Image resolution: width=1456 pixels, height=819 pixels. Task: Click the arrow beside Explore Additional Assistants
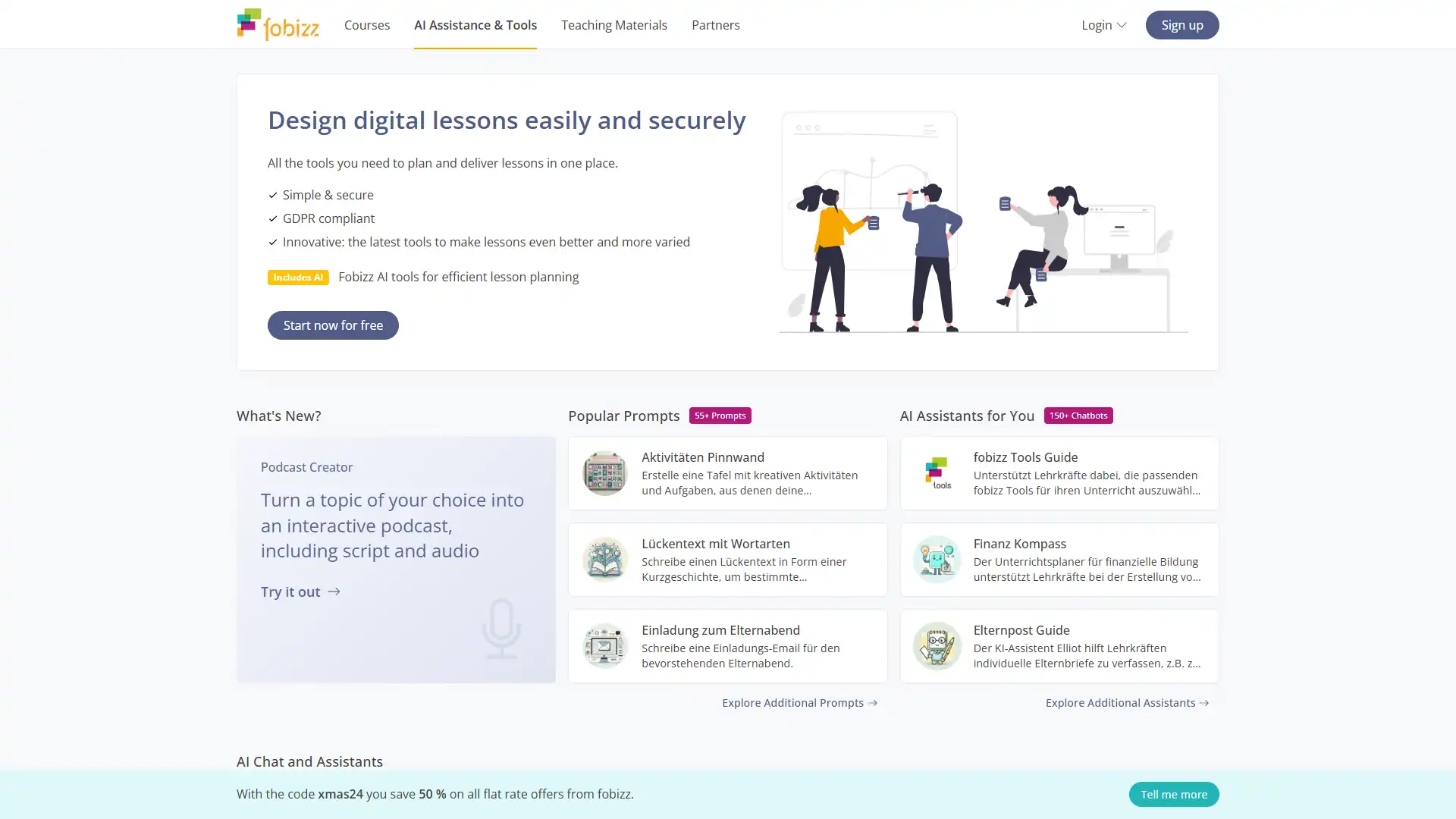[1203, 703]
